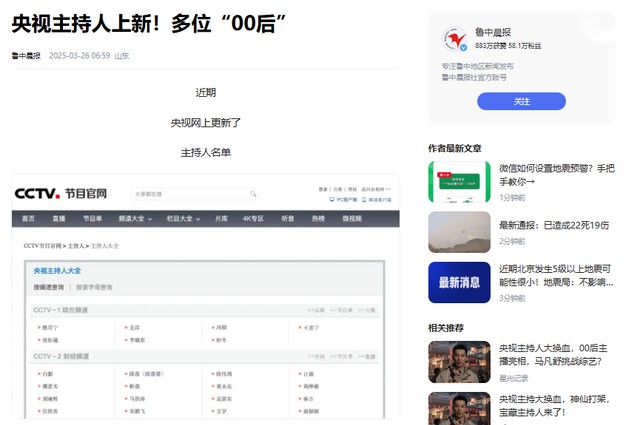640x425 pixels.
Task: Click the 2分钟前 timestamp
Action: point(512,241)
